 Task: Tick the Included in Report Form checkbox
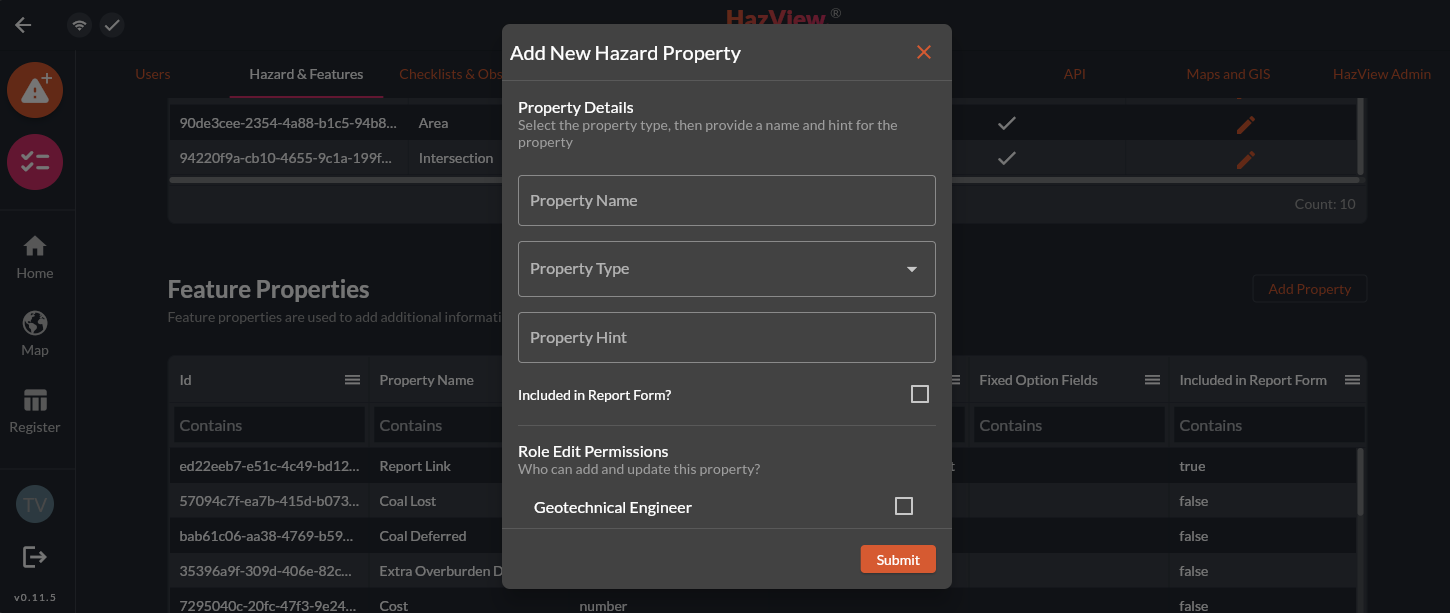tap(919, 395)
